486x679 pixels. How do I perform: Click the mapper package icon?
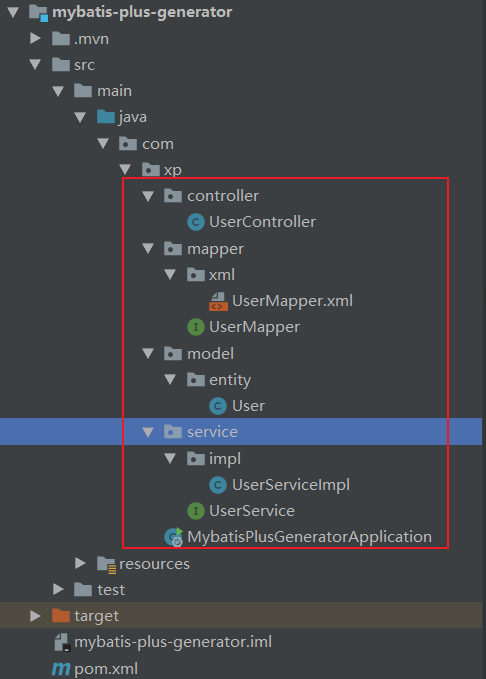click(x=173, y=249)
